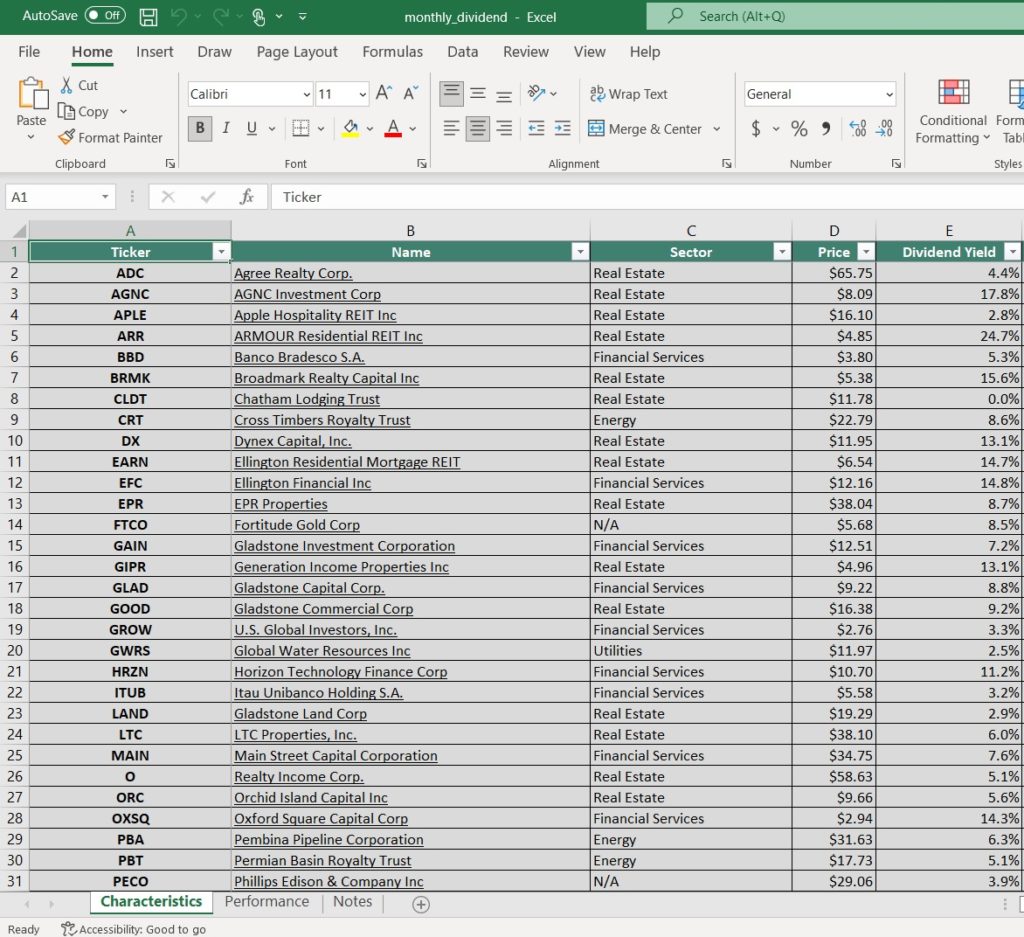1024x937 pixels.
Task: Toggle AutoSave switch on
Action: [104, 16]
